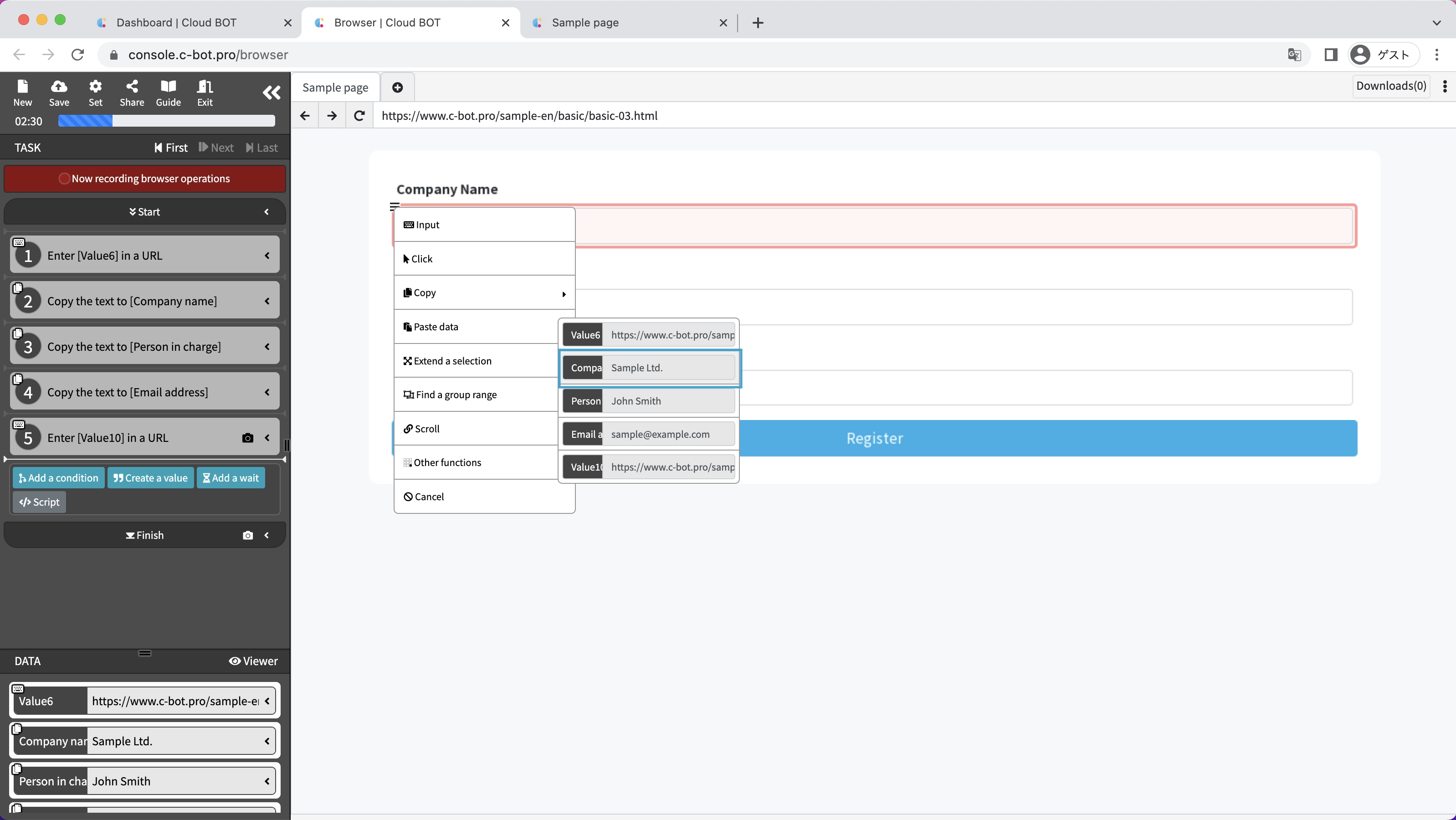Collapse sidebar with double chevron icon

tap(272, 92)
